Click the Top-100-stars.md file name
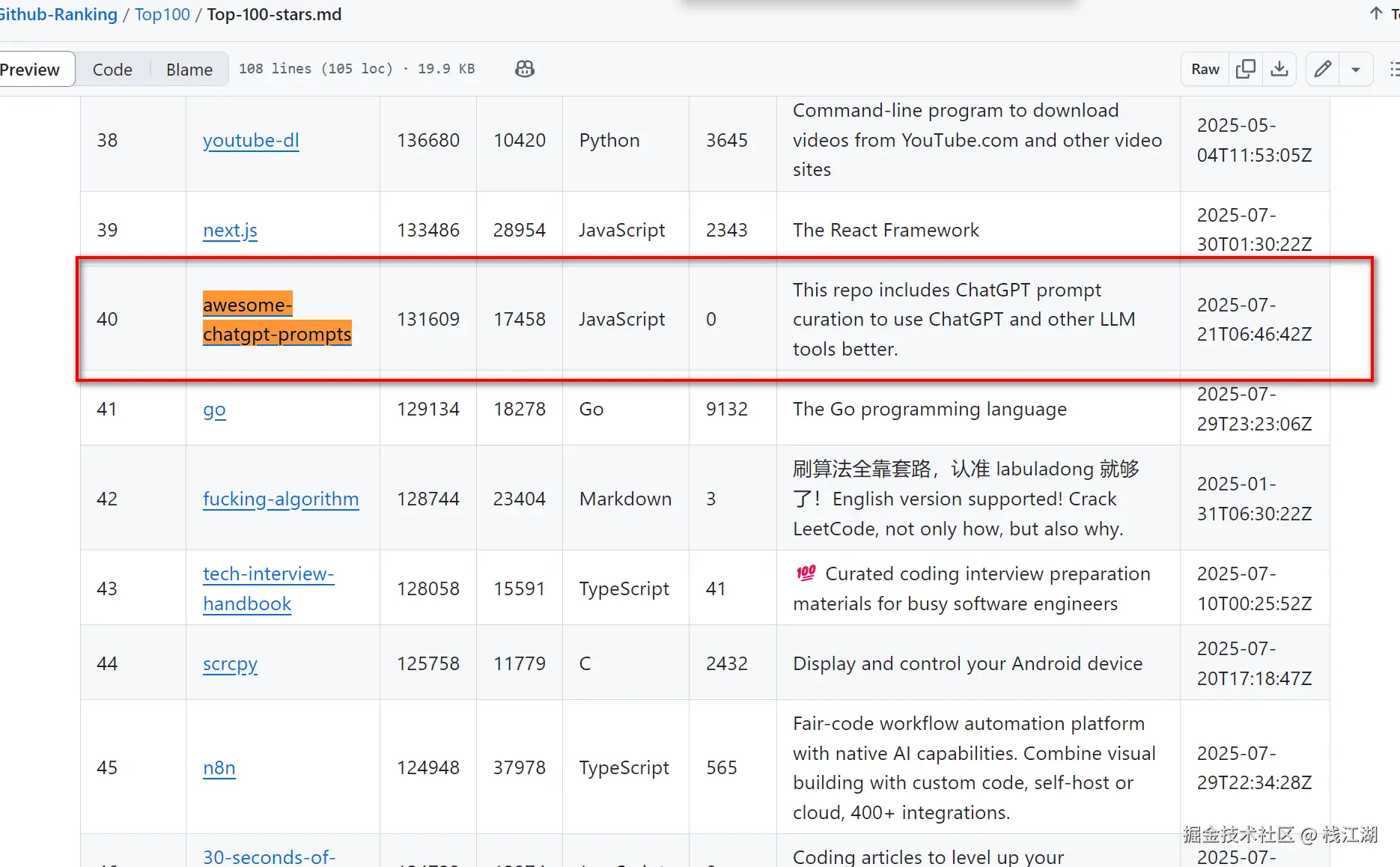 coord(274,14)
